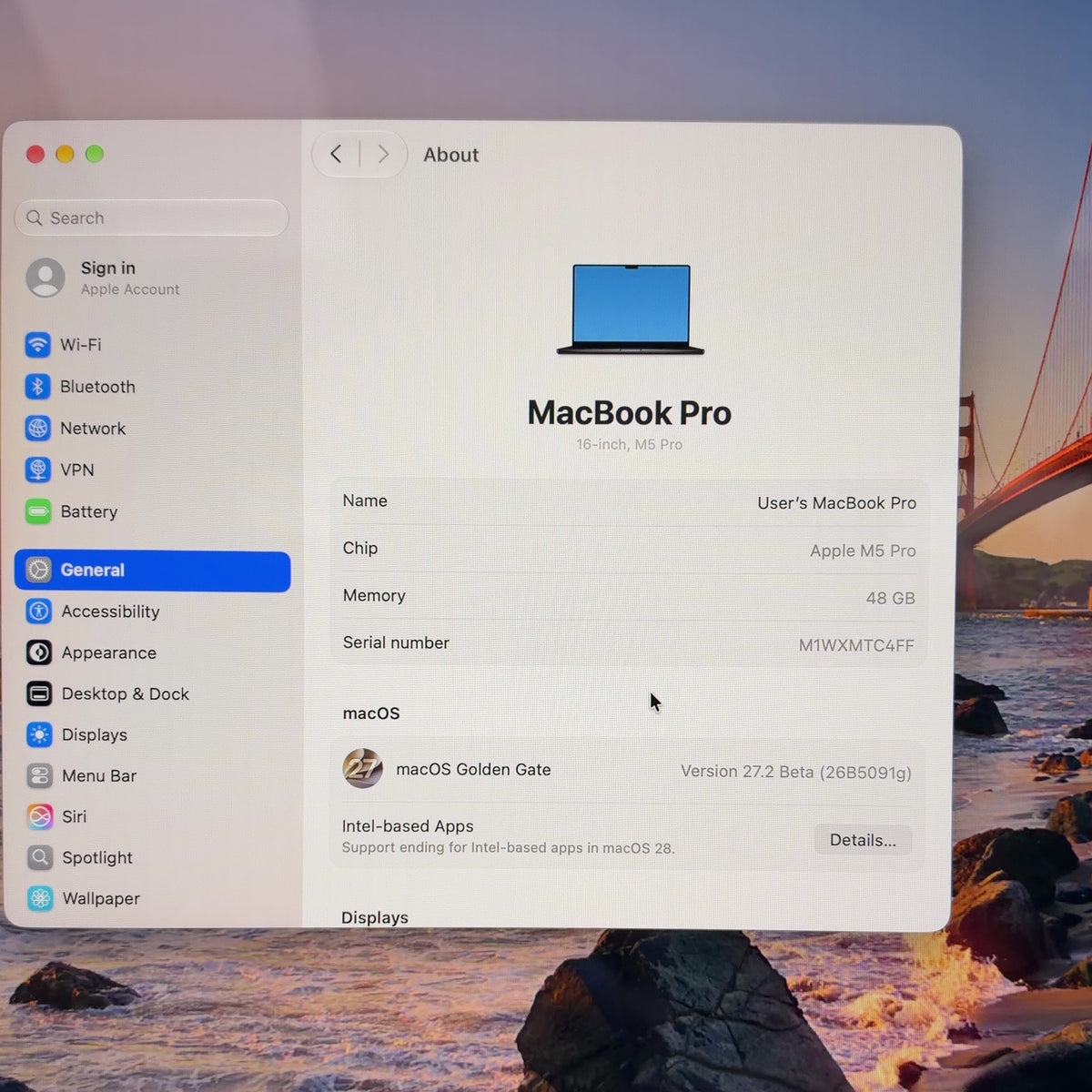The width and height of the screenshot is (1092, 1092).
Task: Focus the Search field
Action: coord(151,217)
